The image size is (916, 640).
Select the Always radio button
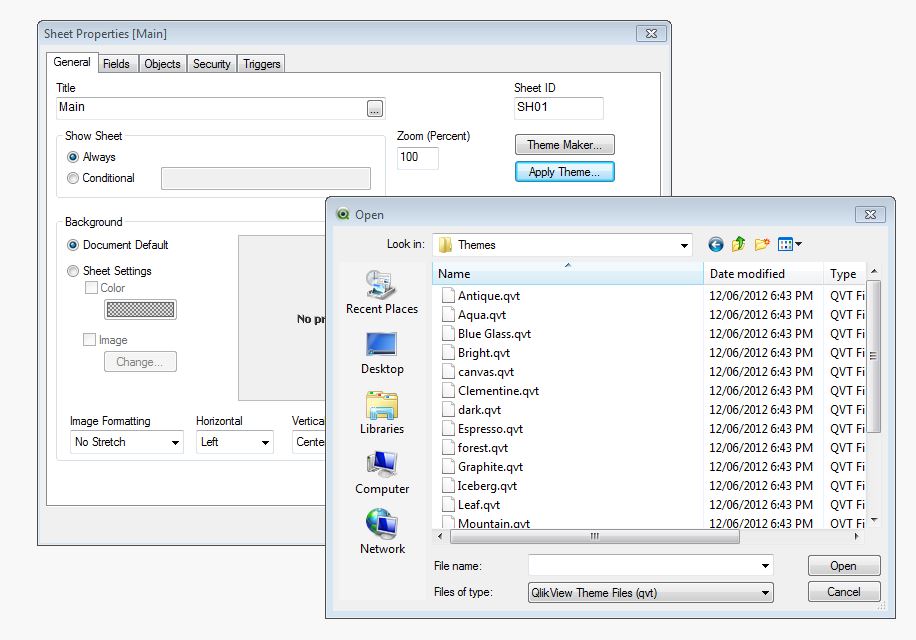tap(73, 157)
